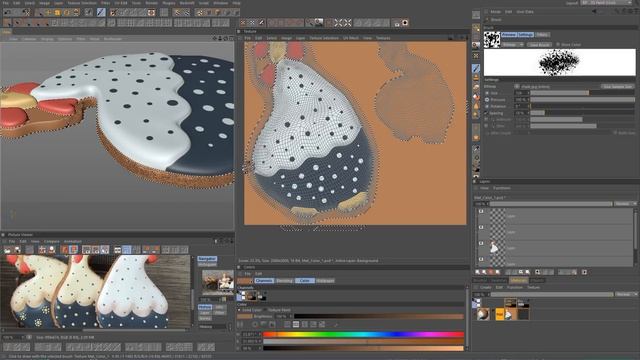Open the UV Mesh menu in texture view
The height and width of the screenshot is (360, 640).
click(x=351, y=38)
